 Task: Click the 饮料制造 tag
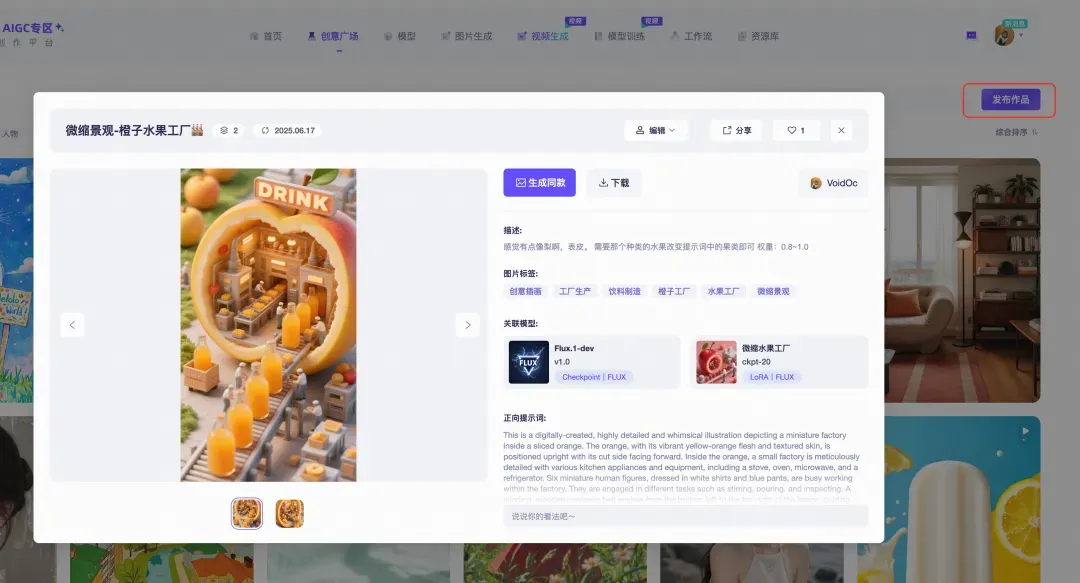coord(624,292)
